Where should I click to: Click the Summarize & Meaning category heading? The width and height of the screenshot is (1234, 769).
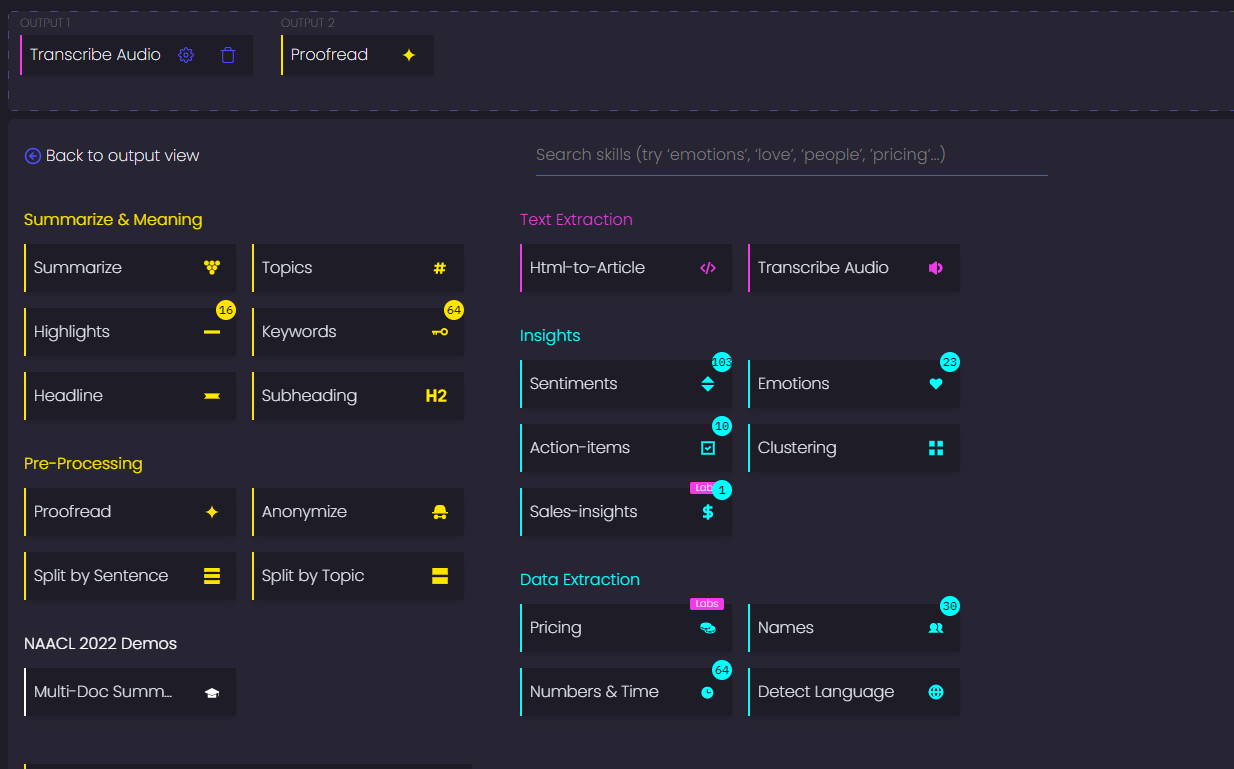(113, 220)
